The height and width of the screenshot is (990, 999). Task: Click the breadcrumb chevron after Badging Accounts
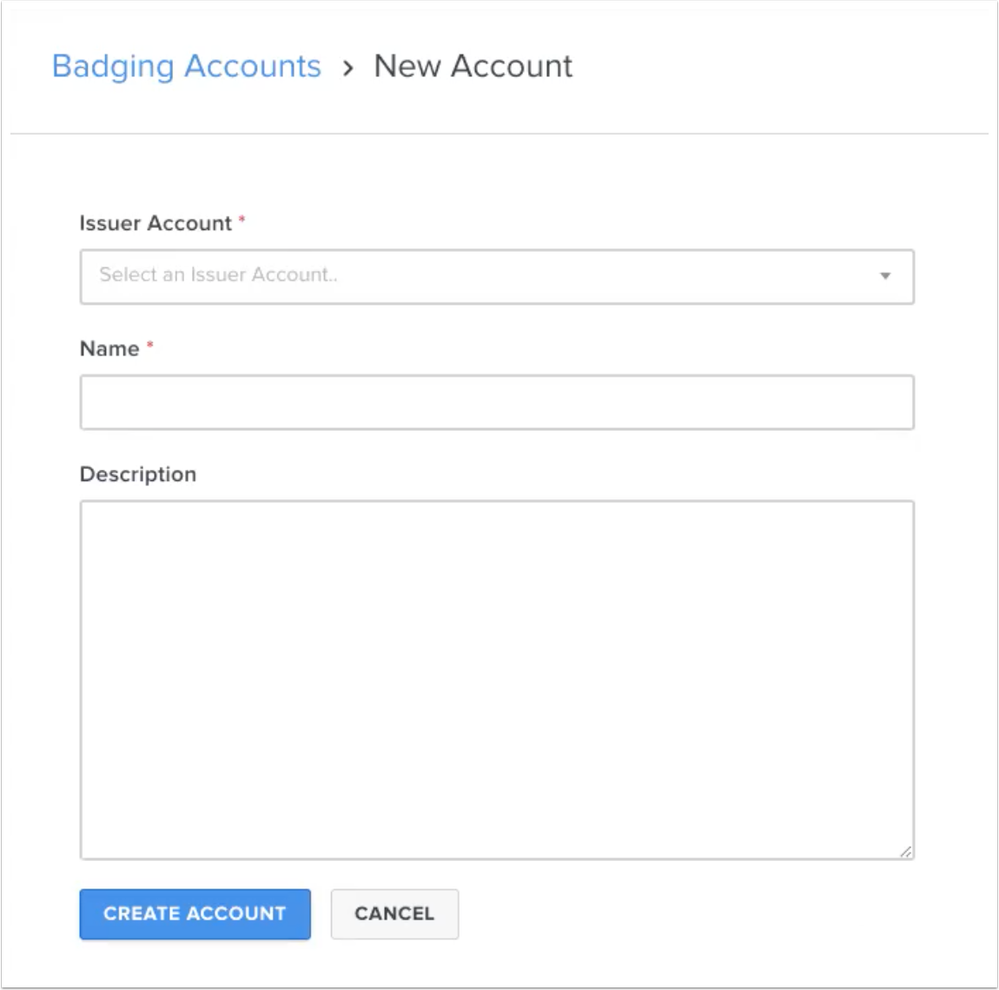coord(347,67)
